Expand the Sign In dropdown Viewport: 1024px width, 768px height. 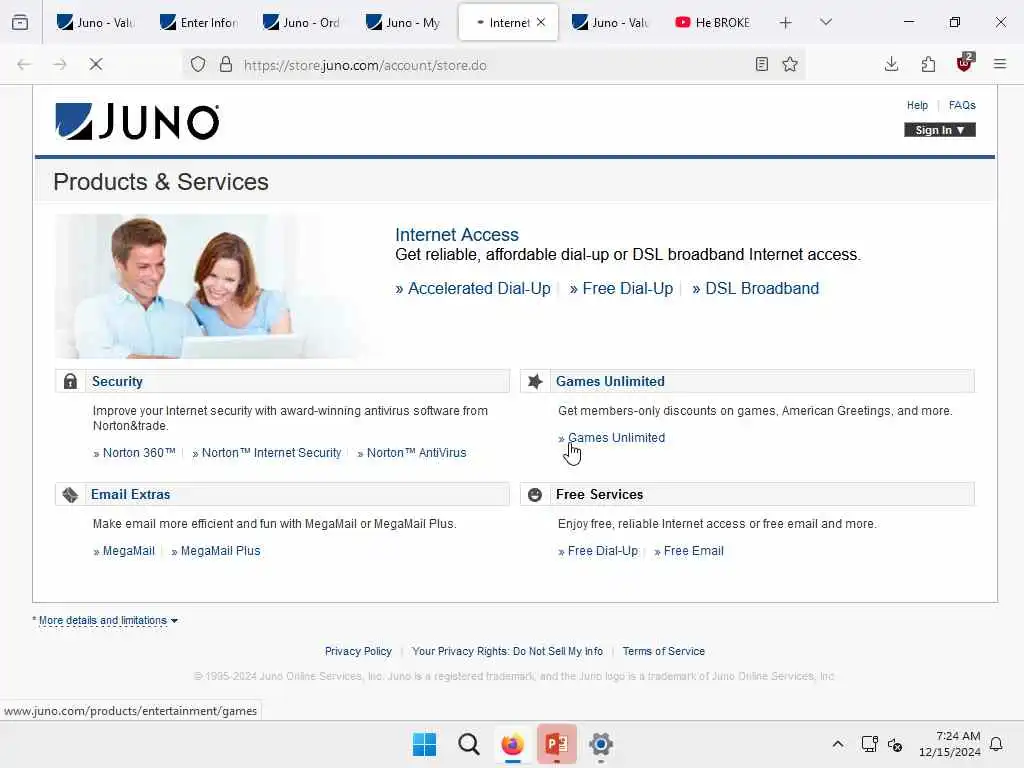tap(940, 130)
